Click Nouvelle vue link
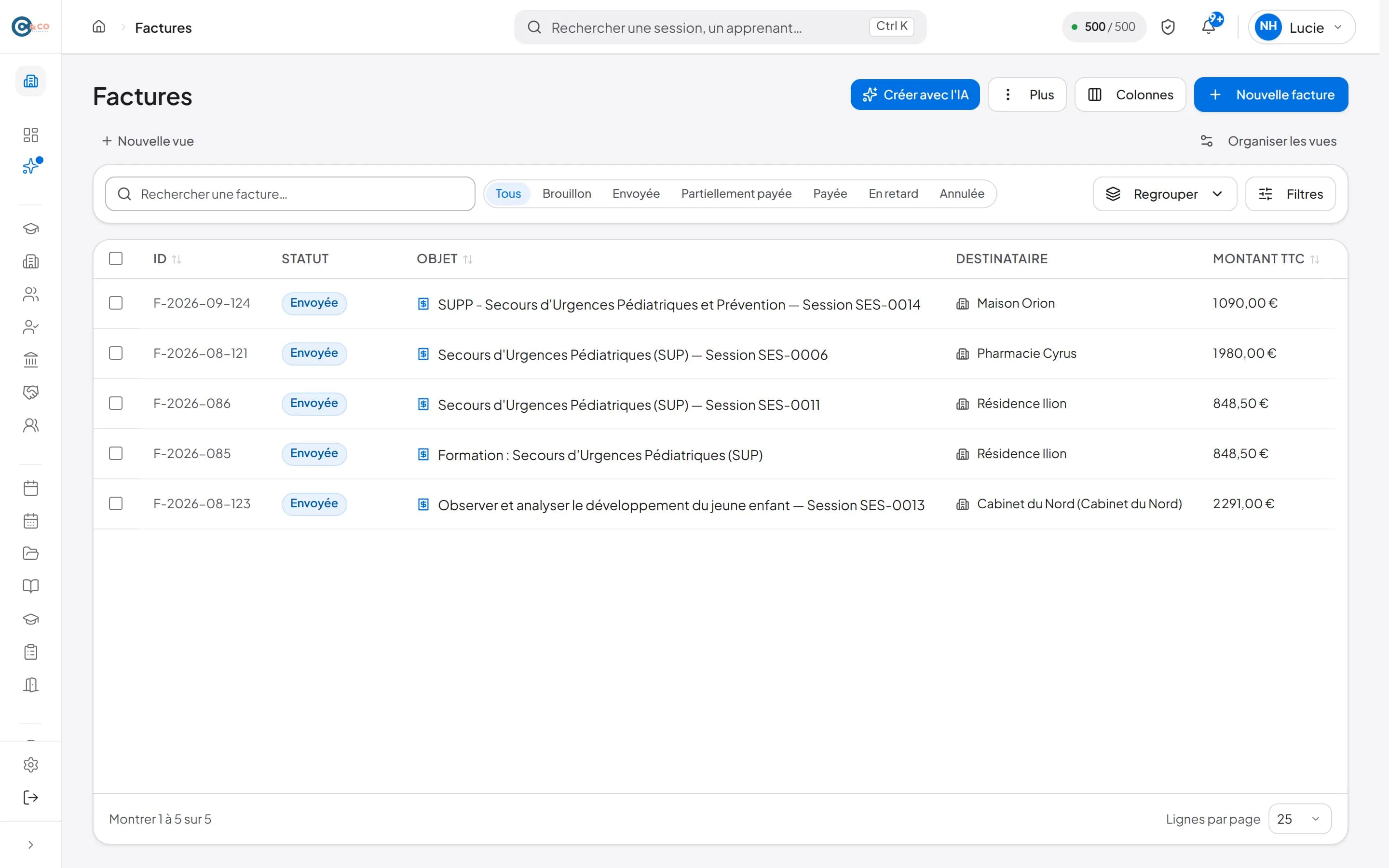This screenshot has width=1389, height=868. point(148,141)
